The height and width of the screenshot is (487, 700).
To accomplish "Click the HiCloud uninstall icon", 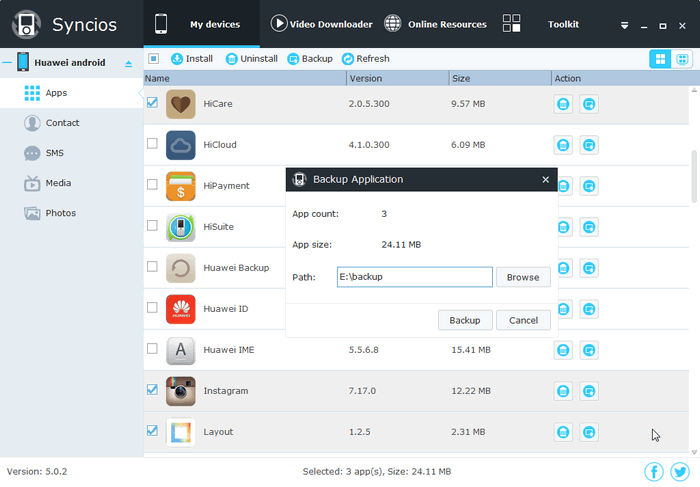I will point(563,145).
